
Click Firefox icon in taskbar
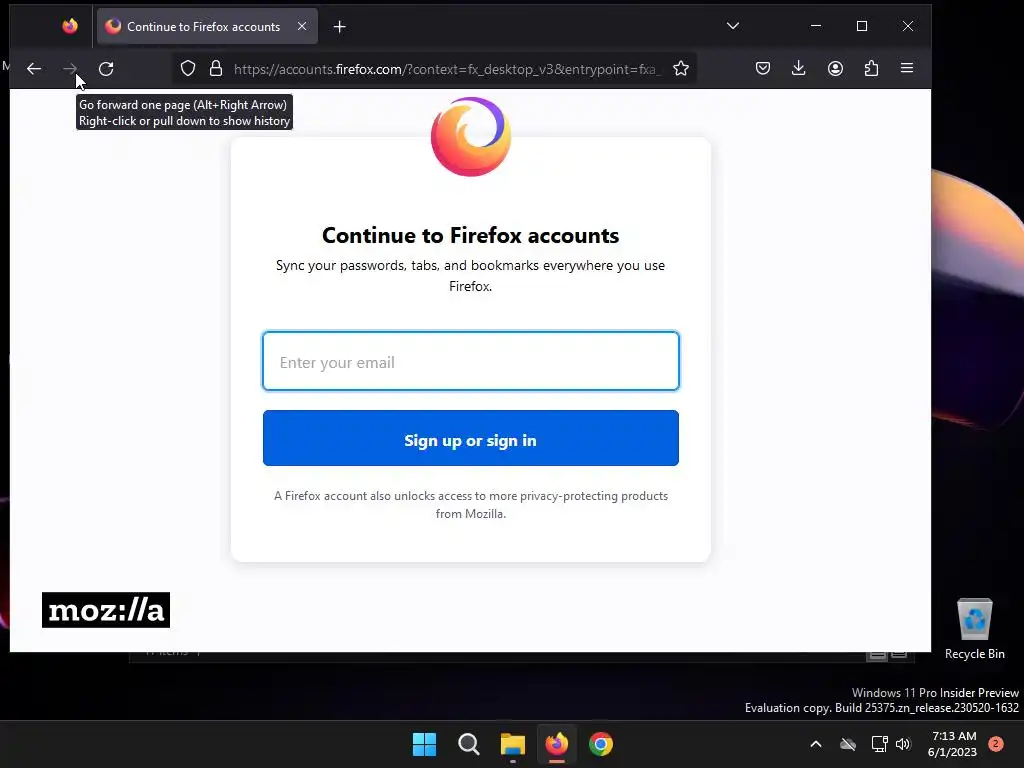557,744
